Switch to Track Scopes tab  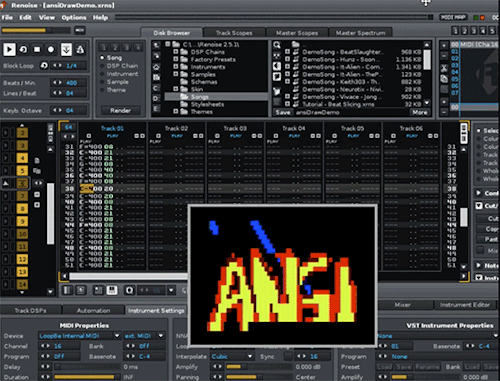tap(234, 33)
